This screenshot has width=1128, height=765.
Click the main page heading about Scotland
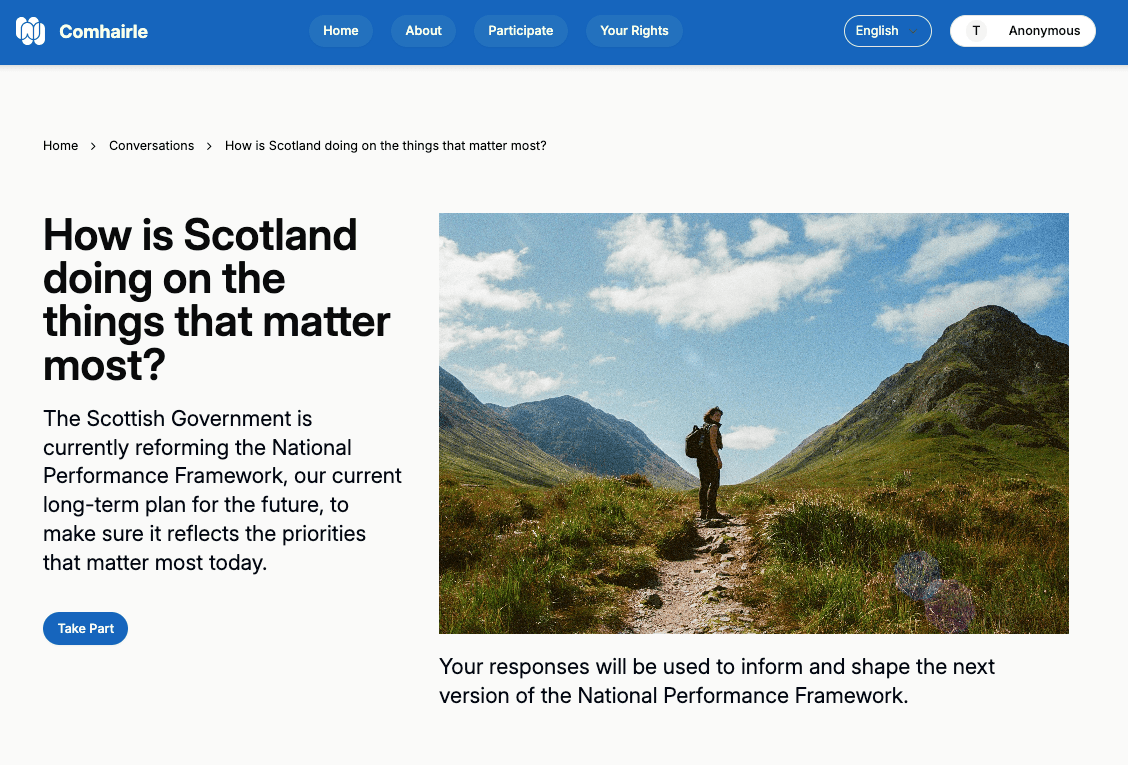(216, 300)
